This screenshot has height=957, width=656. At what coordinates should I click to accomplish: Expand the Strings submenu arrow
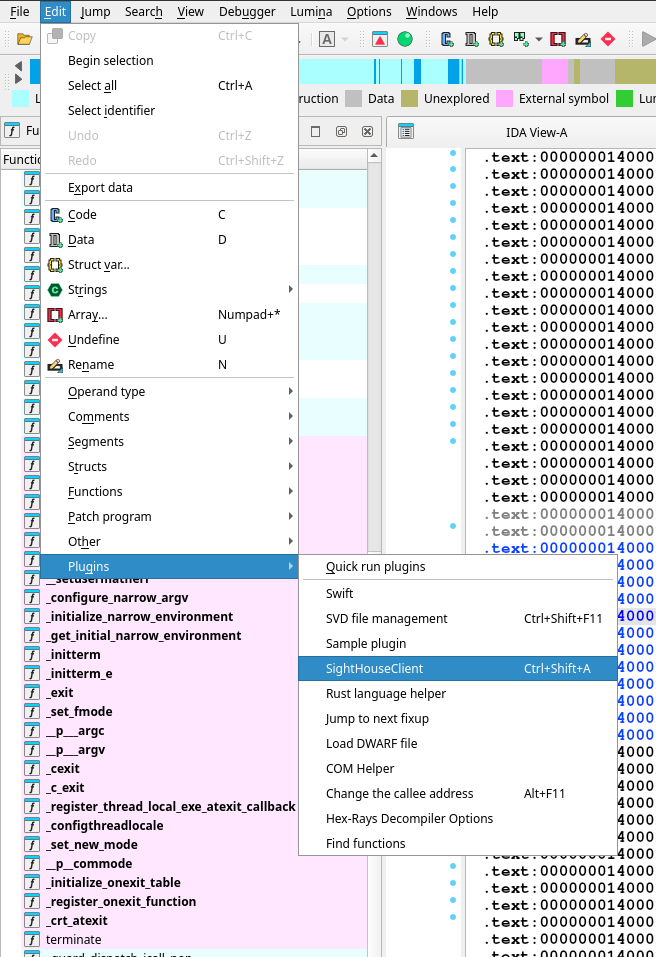pyautogui.click(x=290, y=289)
